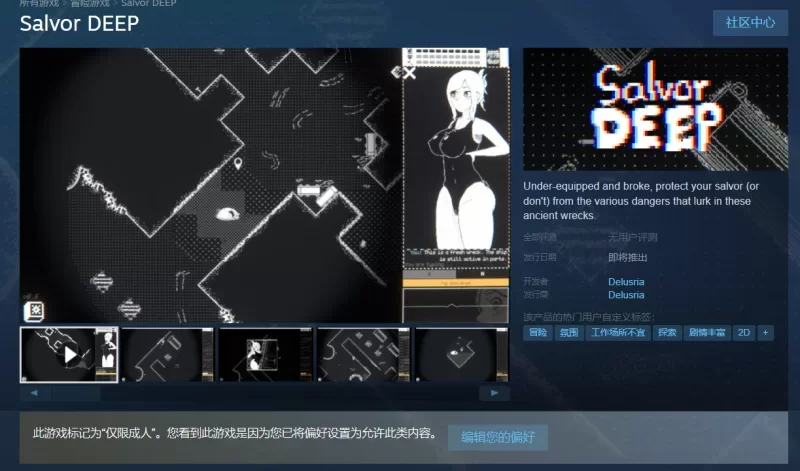Add a tag with the plus button
The image size is (800, 471).
pos(765,333)
